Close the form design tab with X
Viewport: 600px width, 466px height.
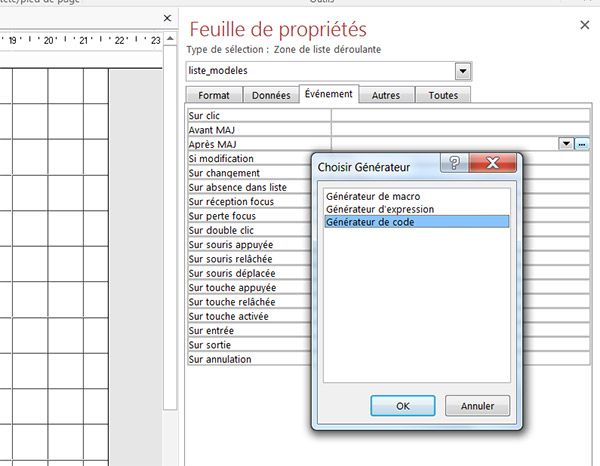[x=167, y=18]
